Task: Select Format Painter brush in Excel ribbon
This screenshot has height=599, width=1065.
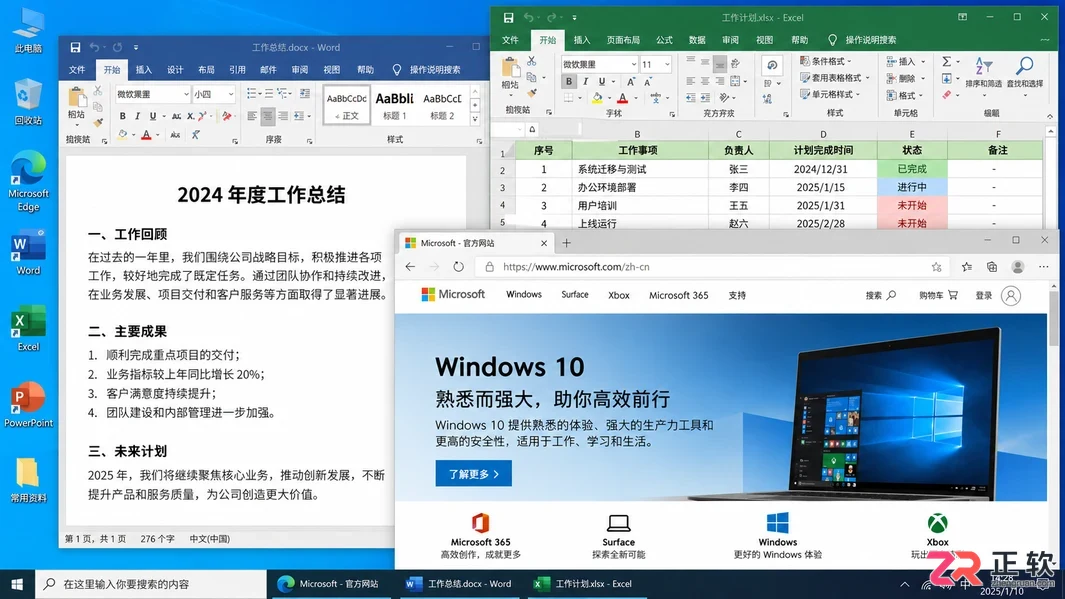Action: point(531,92)
